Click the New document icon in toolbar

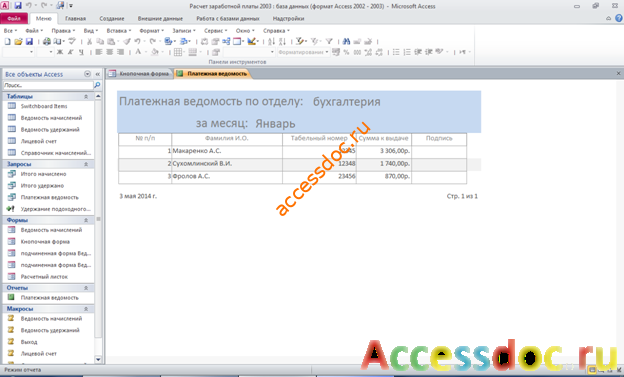(7, 41)
